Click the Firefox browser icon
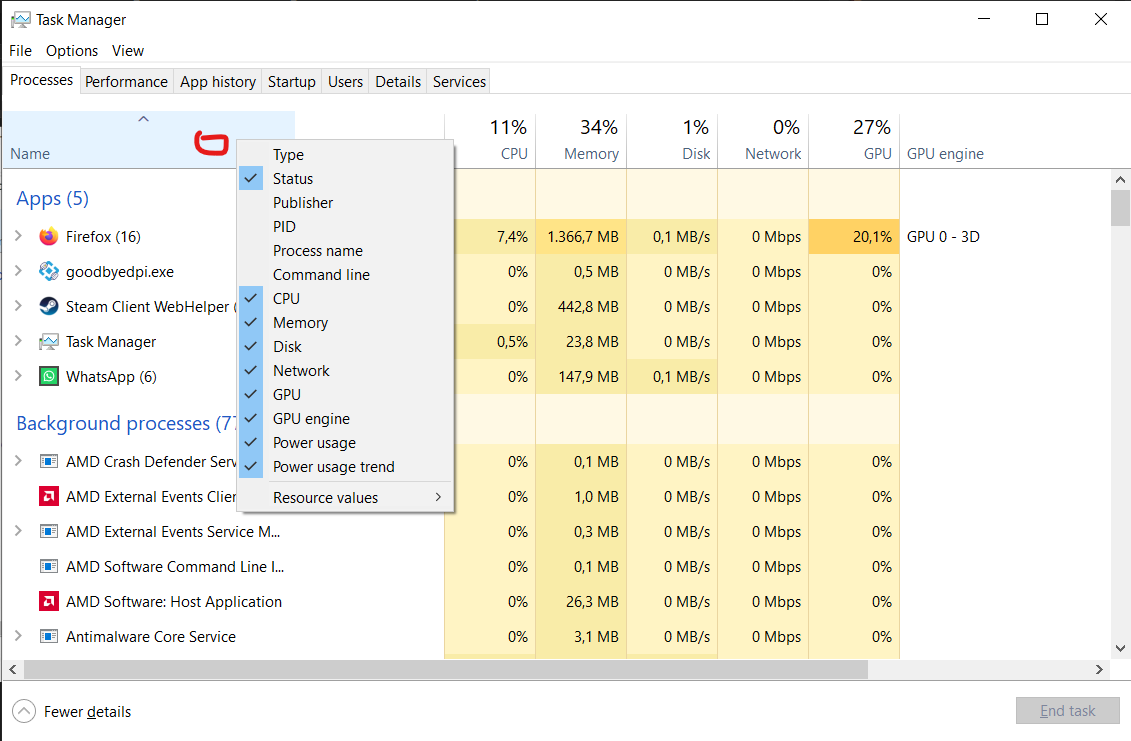The image size is (1131, 741). 49,237
